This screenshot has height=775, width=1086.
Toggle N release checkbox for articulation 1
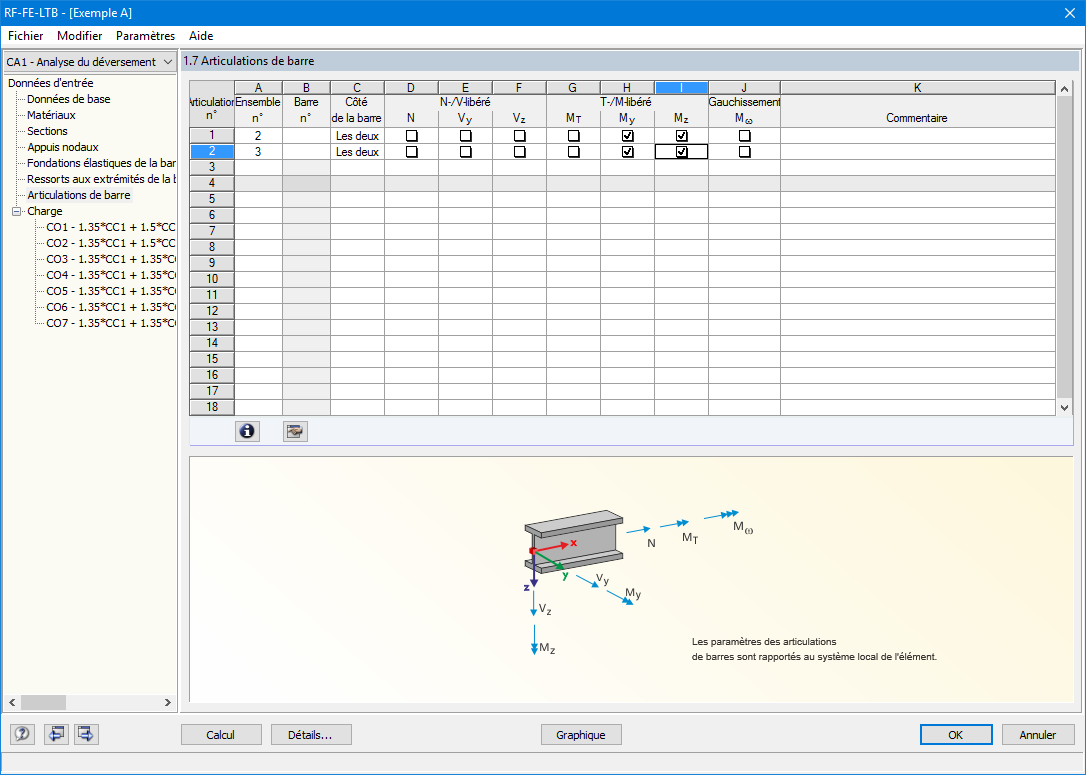pos(411,136)
